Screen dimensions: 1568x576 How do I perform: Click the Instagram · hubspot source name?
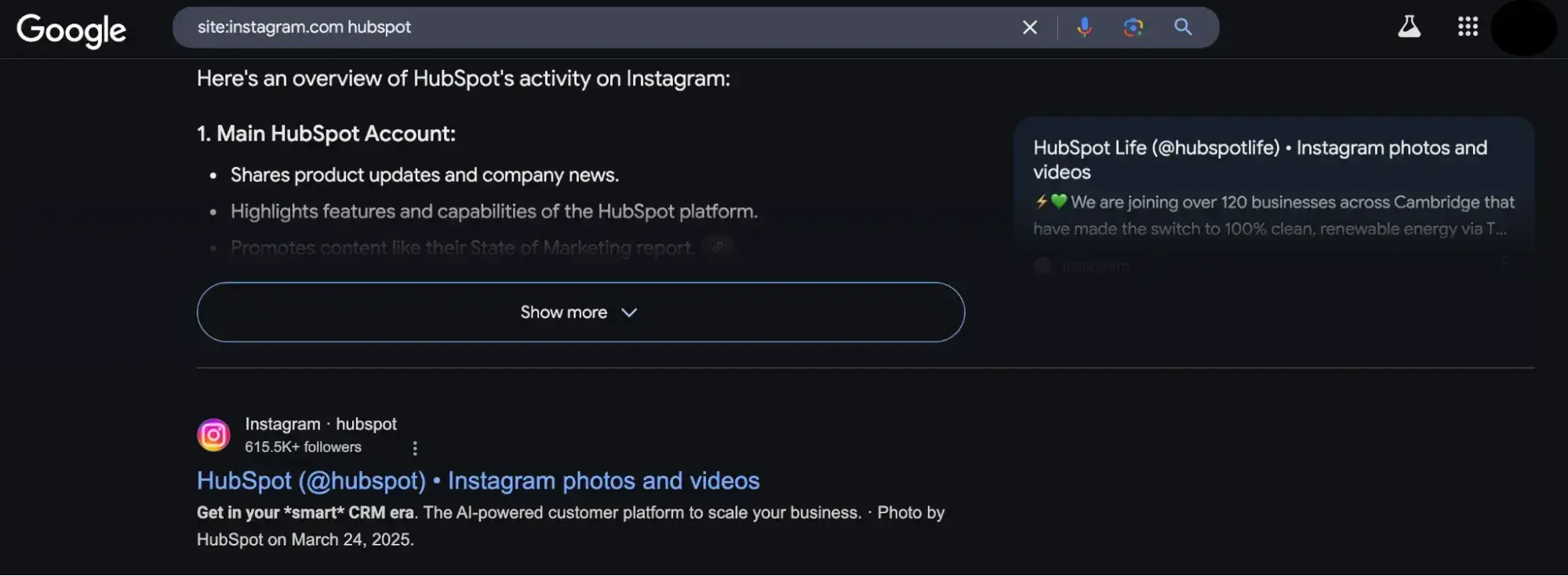320,424
